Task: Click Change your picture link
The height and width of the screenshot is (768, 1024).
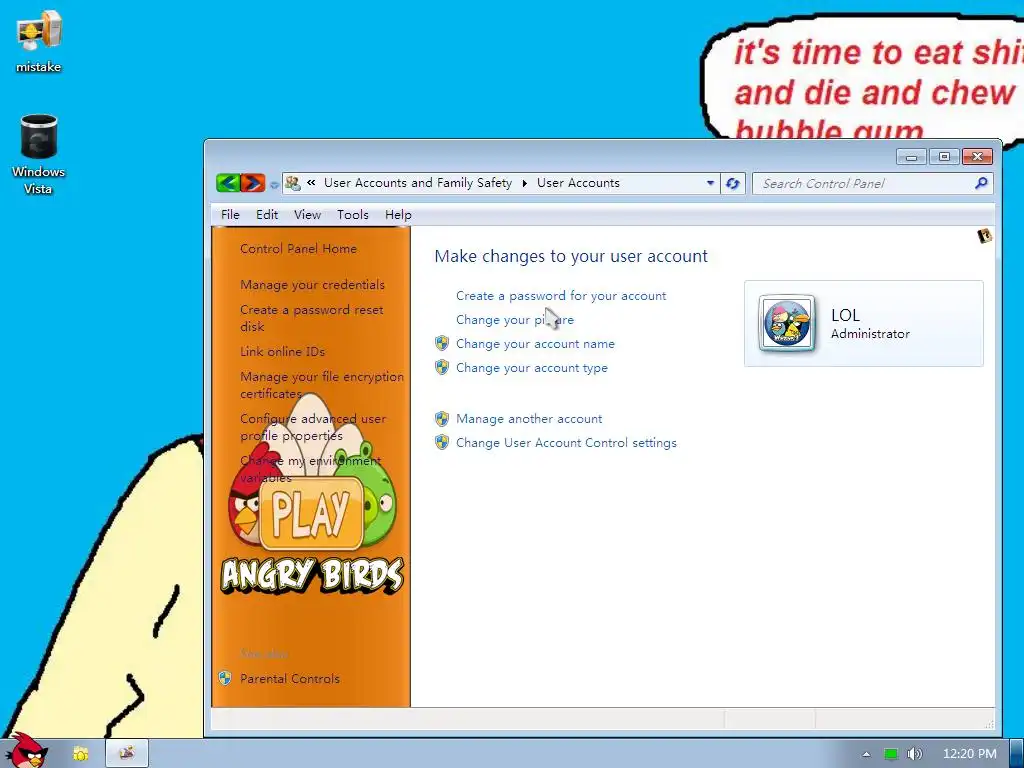Action: [x=515, y=320]
